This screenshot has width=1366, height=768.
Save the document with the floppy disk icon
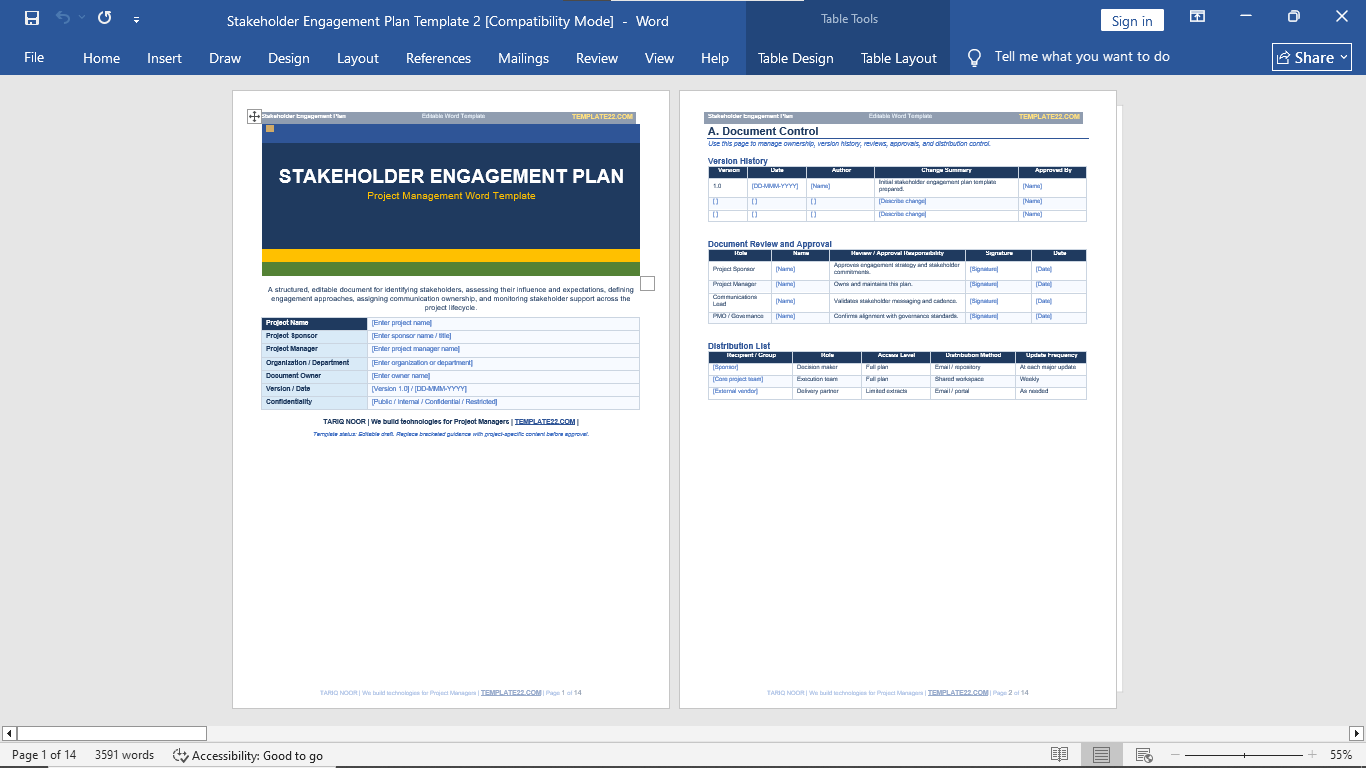pyautogui.click(x=32, y=18)
